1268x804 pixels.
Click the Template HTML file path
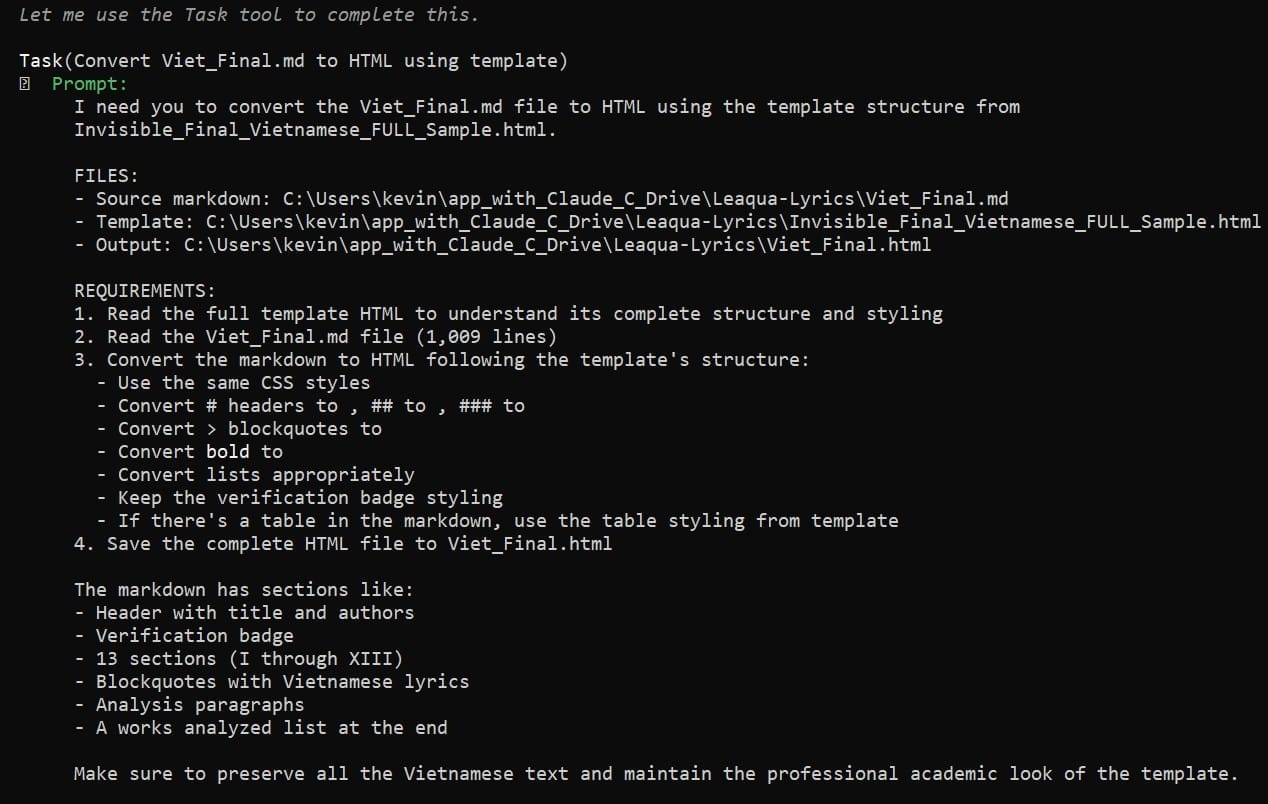point(733,222)
